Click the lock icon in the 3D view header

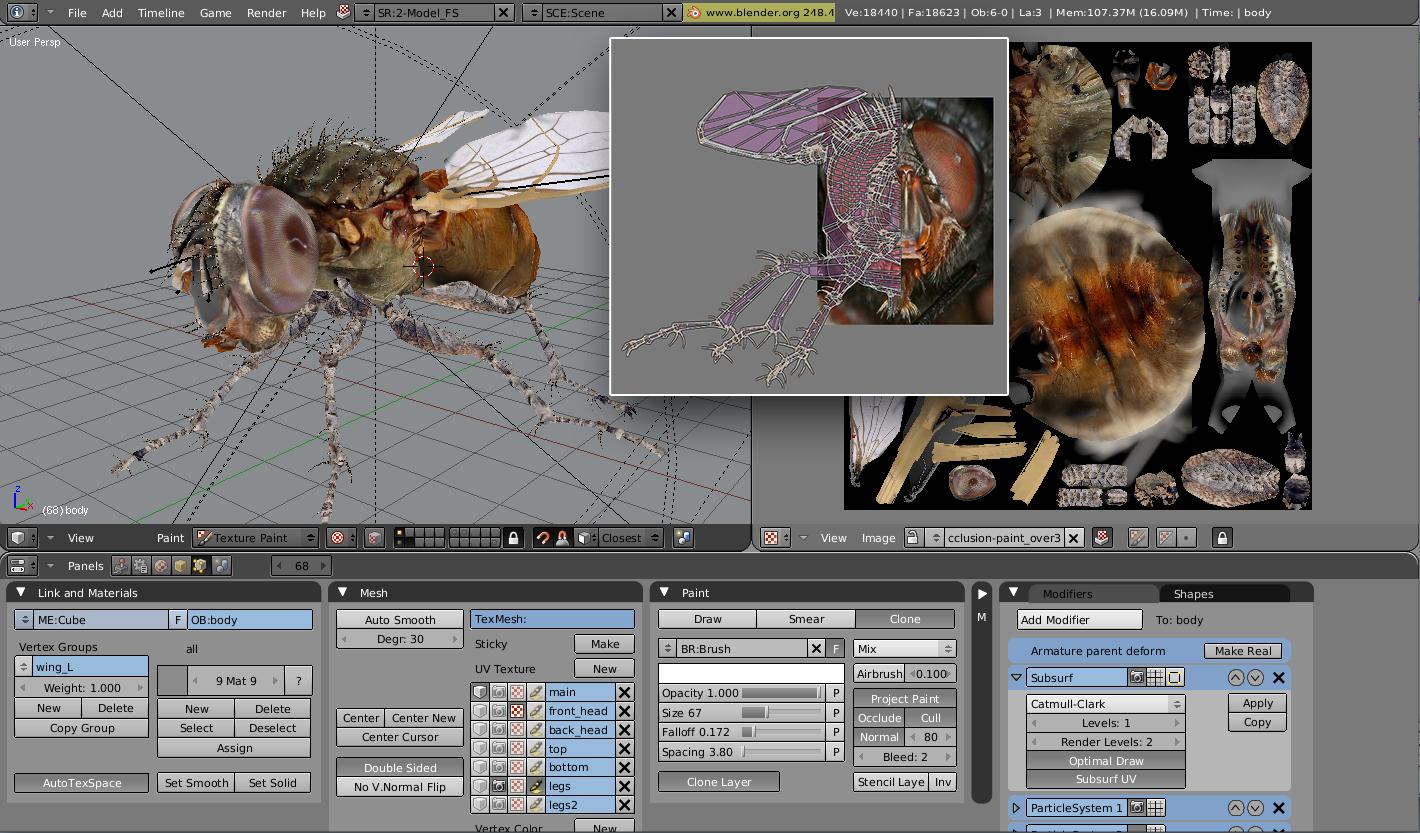pyautogui.click(x=515, y=538)
